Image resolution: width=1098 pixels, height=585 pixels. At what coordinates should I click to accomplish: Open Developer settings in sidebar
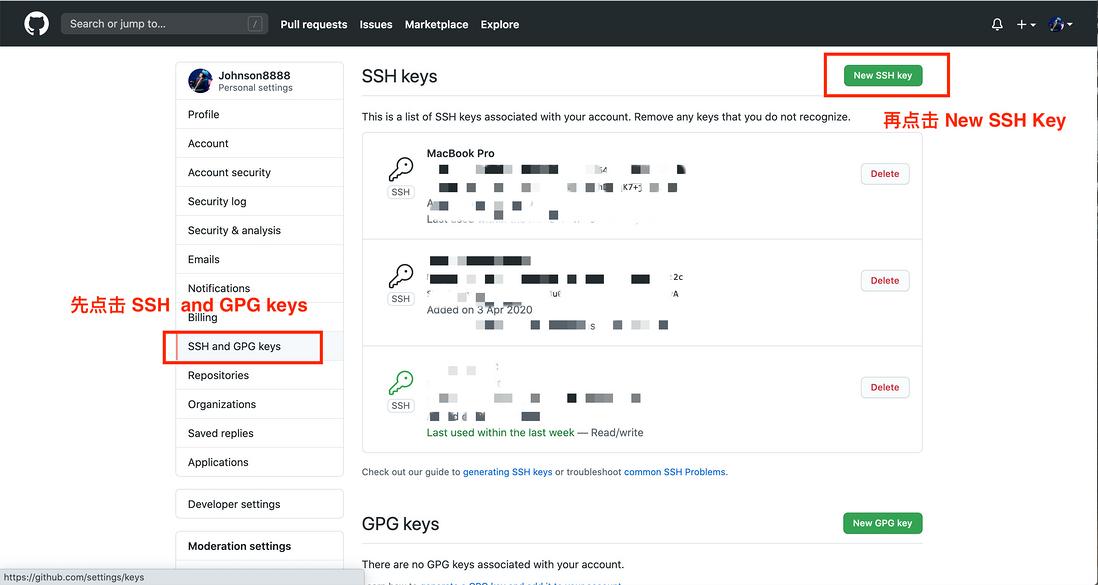(x=234, y=504)
